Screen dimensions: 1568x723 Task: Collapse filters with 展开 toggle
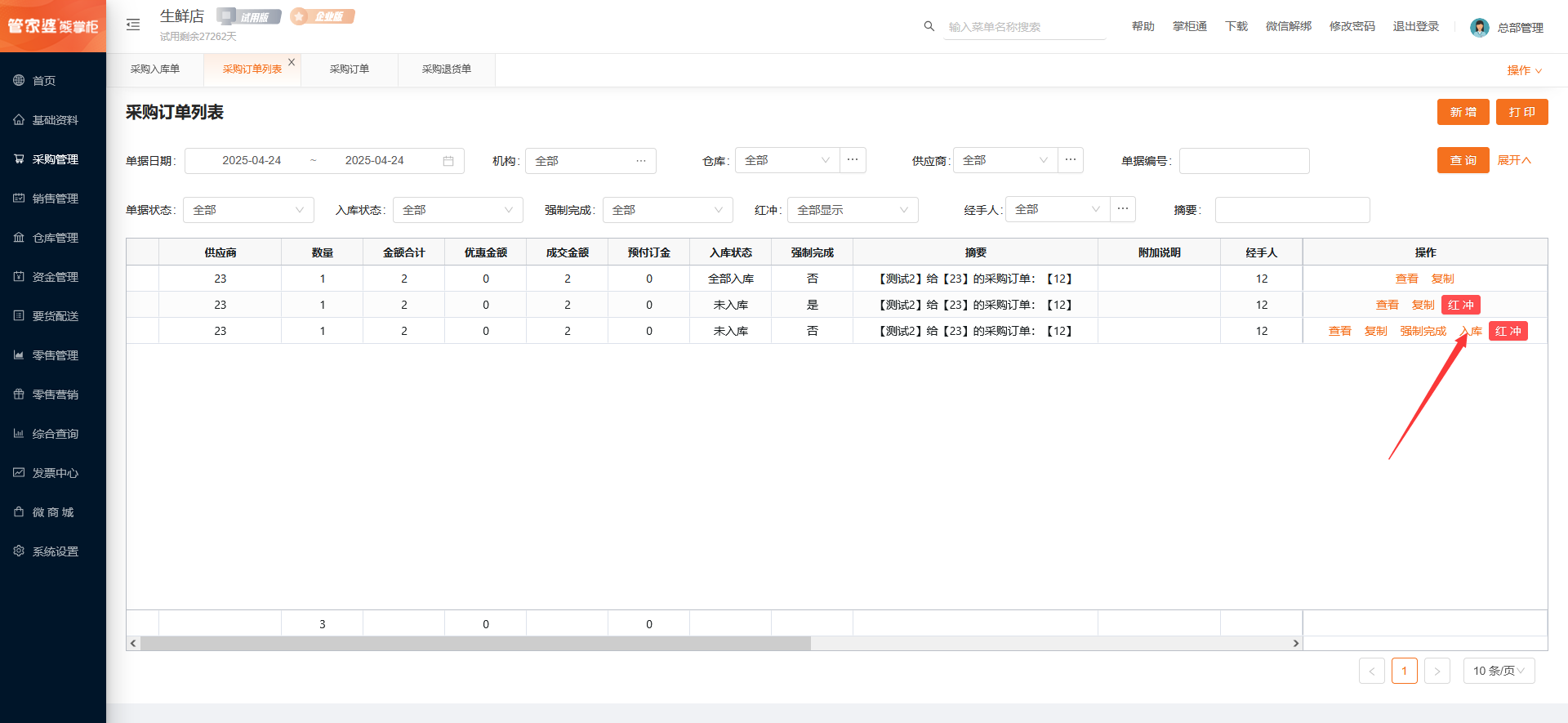pyautogui.click(x=1514, y=160)
